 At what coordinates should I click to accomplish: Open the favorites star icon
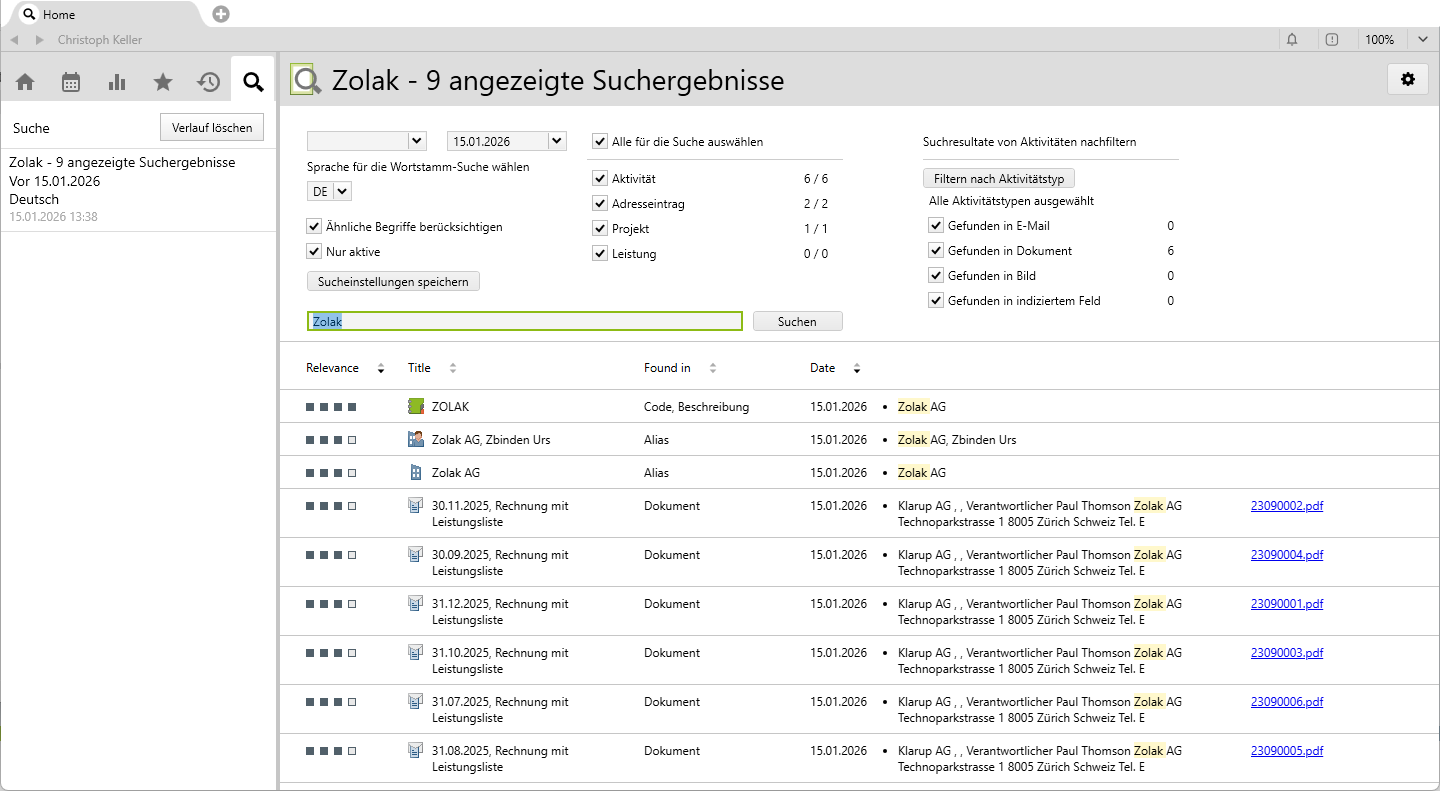(x=163, y=82)
